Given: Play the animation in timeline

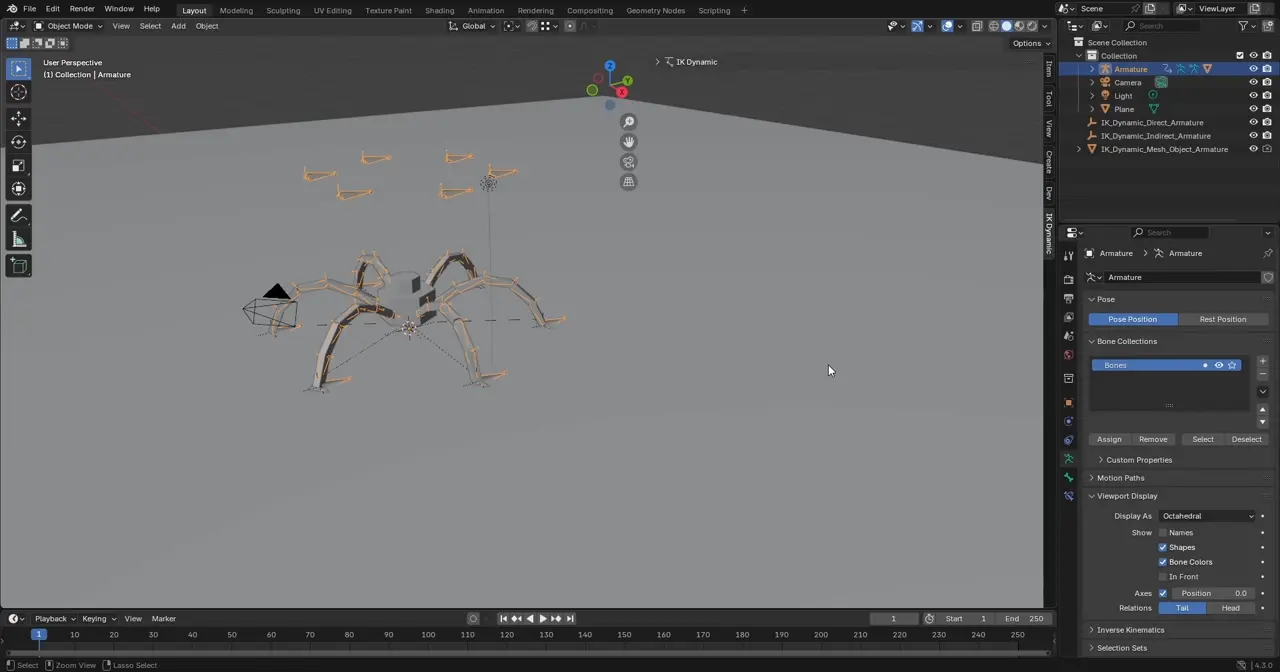Looking at the screenshot, I should coord(543,618).
